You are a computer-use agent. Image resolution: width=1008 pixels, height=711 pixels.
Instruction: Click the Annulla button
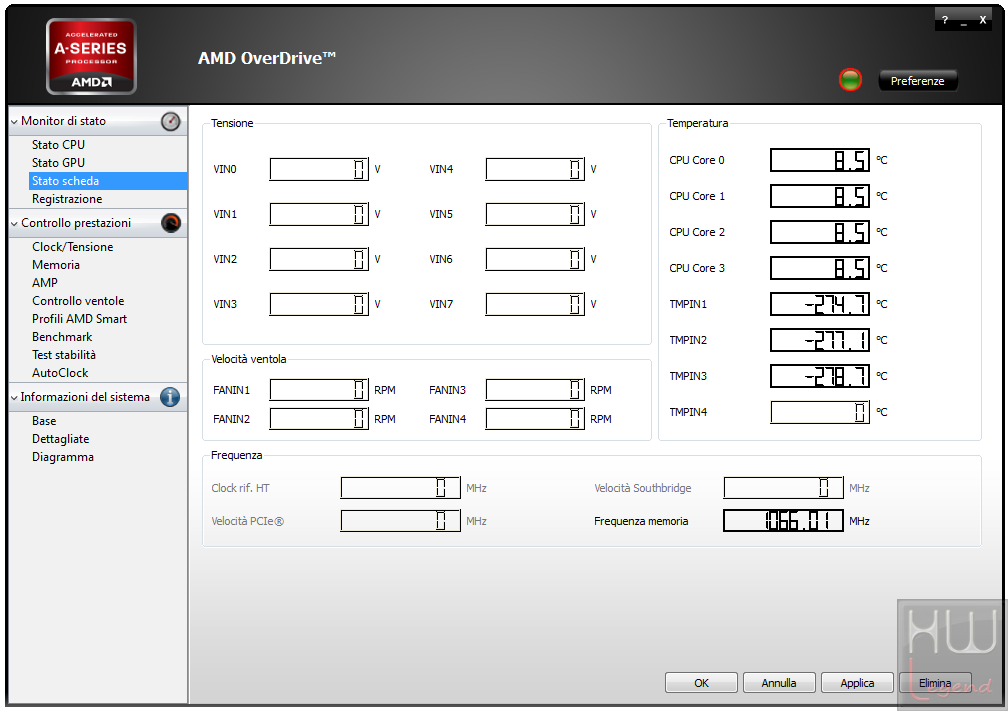click(x=779, y=683)
